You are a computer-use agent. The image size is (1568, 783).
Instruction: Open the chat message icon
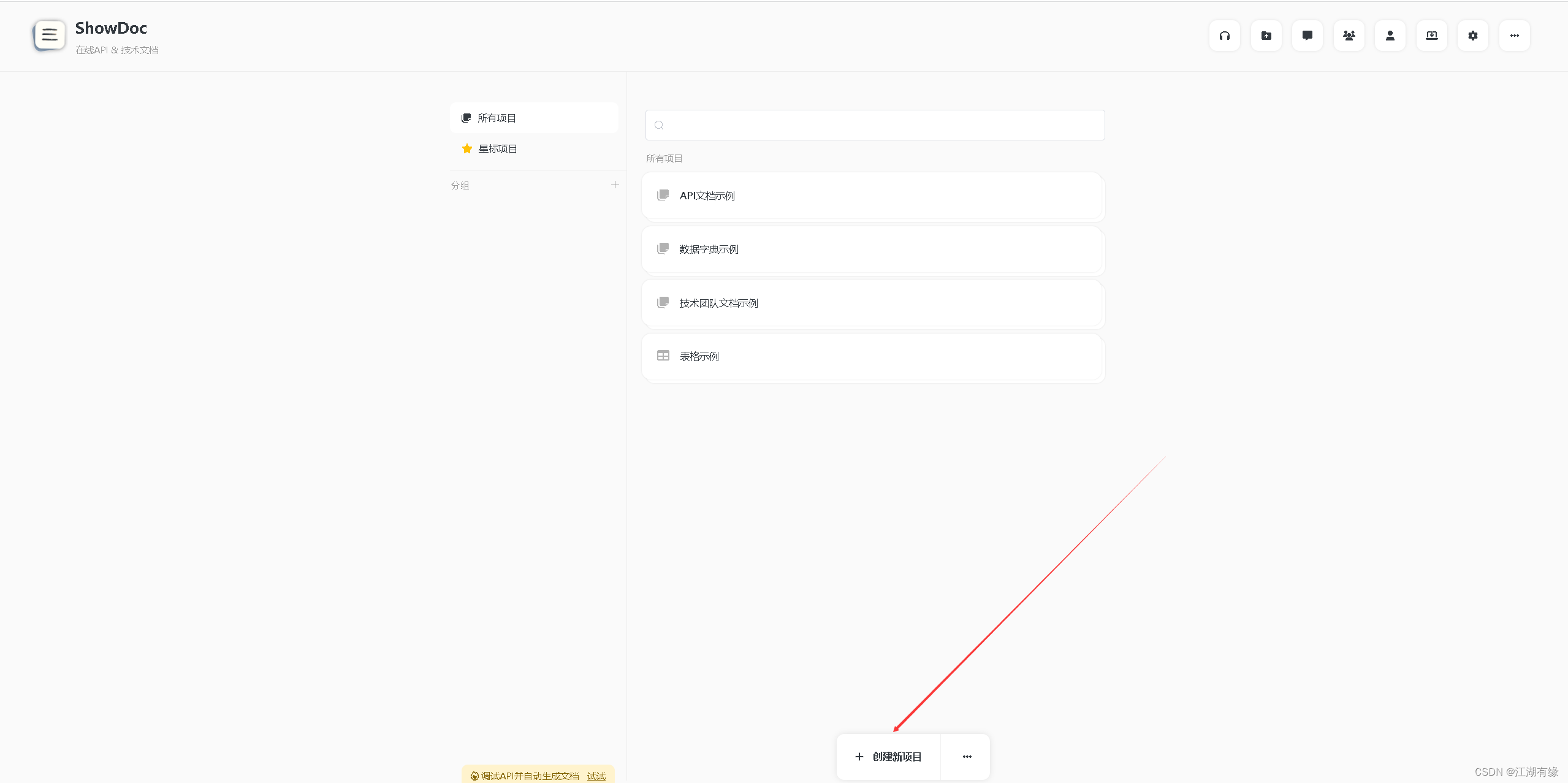pyautogui.click(x=1307, y=36)
